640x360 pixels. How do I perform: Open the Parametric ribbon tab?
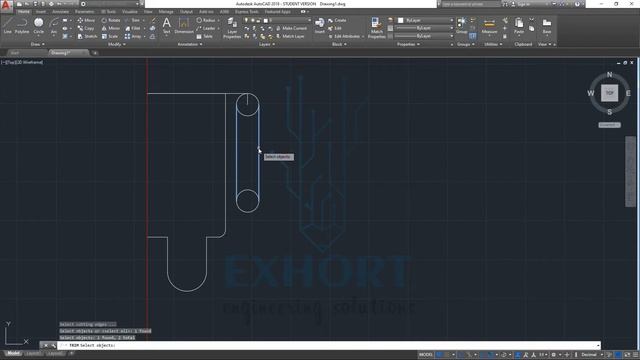(84, 12)
